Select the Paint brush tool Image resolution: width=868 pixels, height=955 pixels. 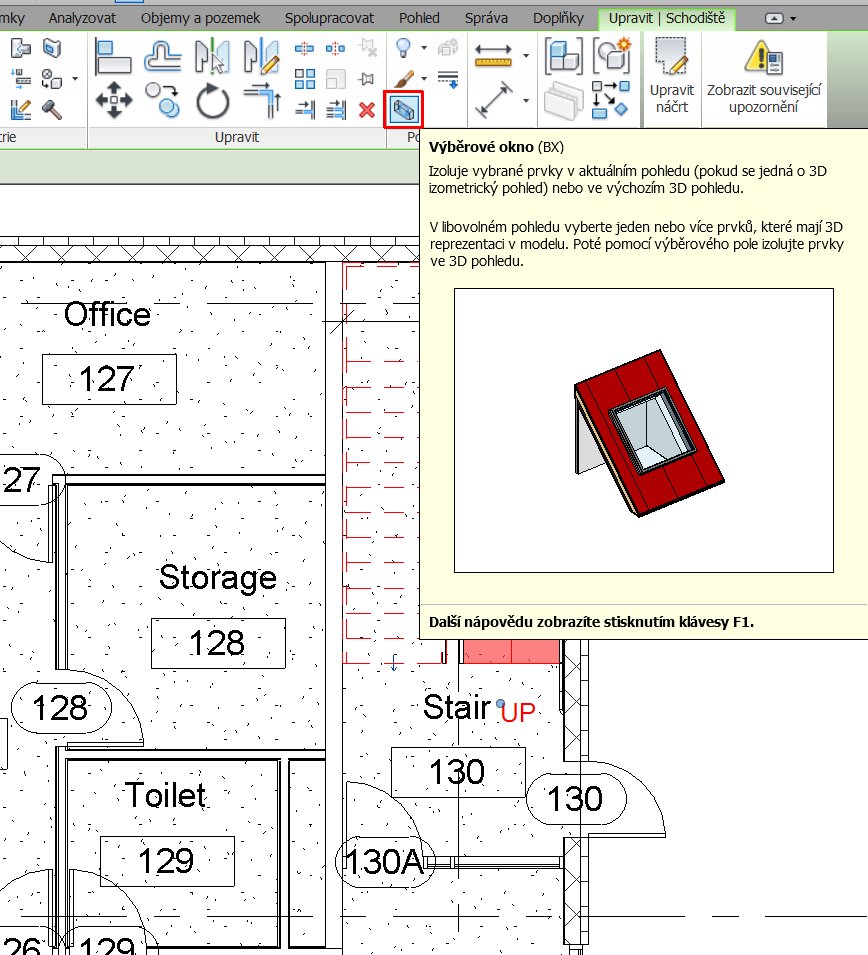pyautogui.click(x=404, y=79)
